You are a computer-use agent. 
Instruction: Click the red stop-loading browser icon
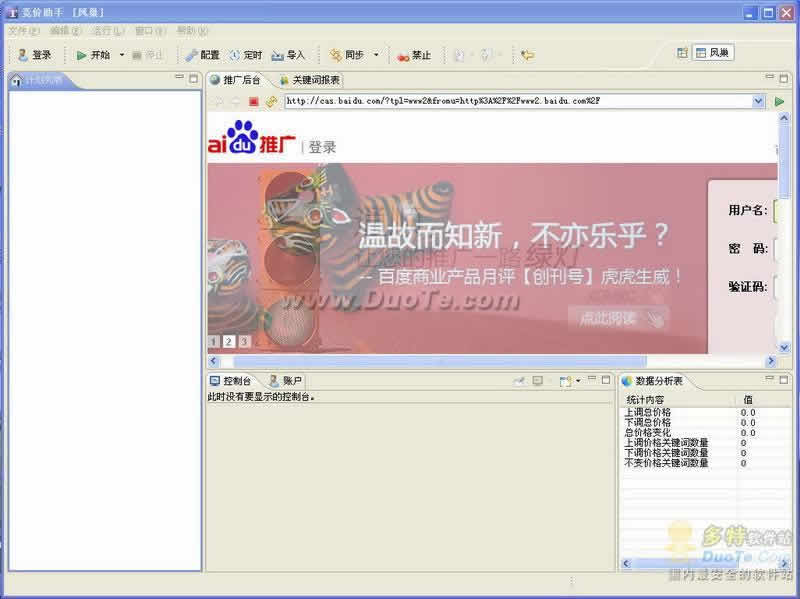click(254, 101)
